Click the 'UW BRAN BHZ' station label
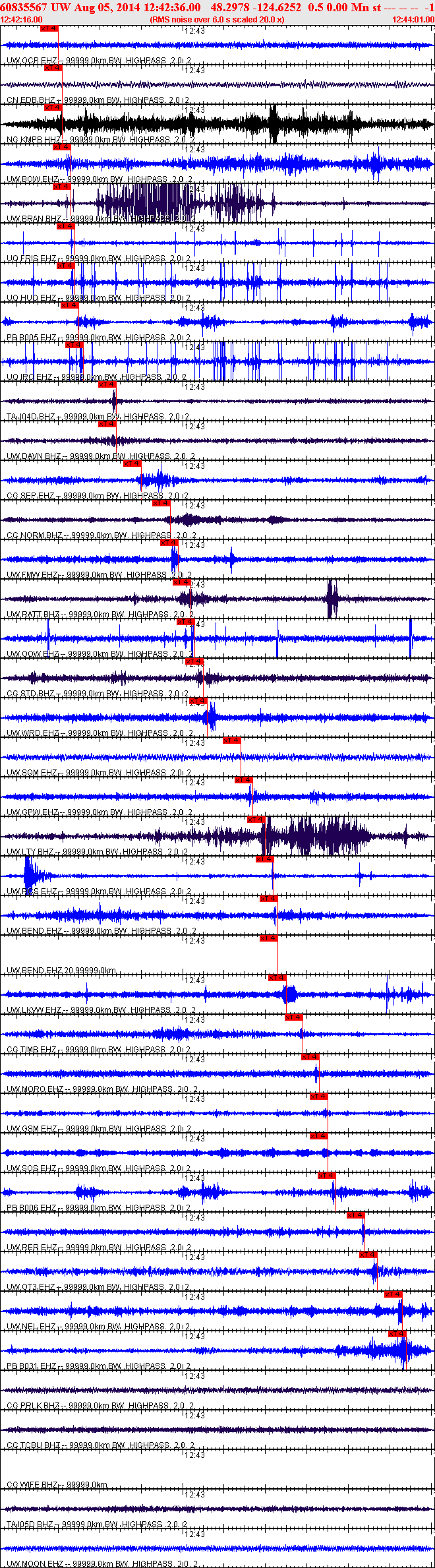The height and width of the screenshot is (1568, 435). [34, 219]
